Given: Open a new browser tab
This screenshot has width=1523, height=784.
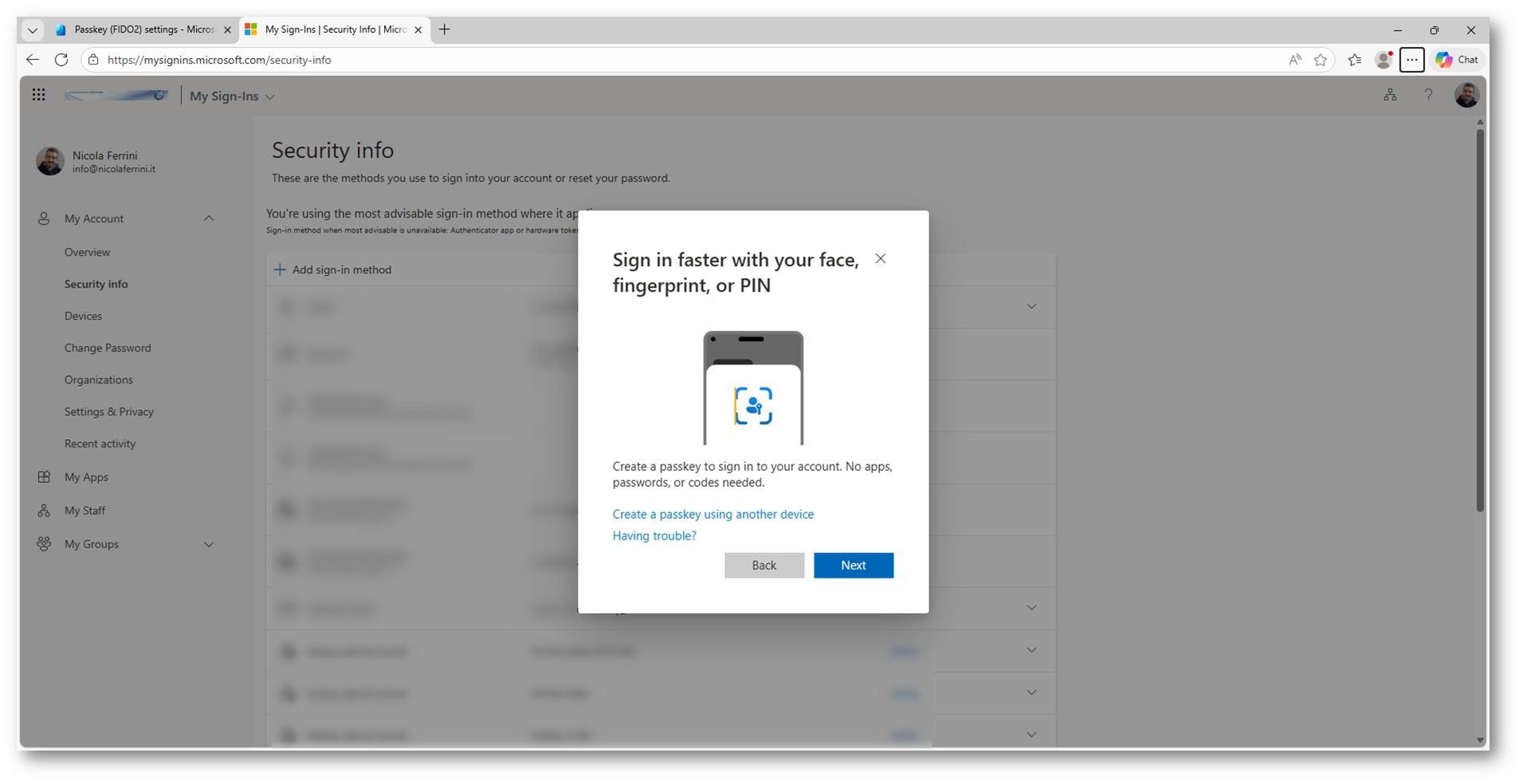Looking at the screenshot, I should pos(445,29).
